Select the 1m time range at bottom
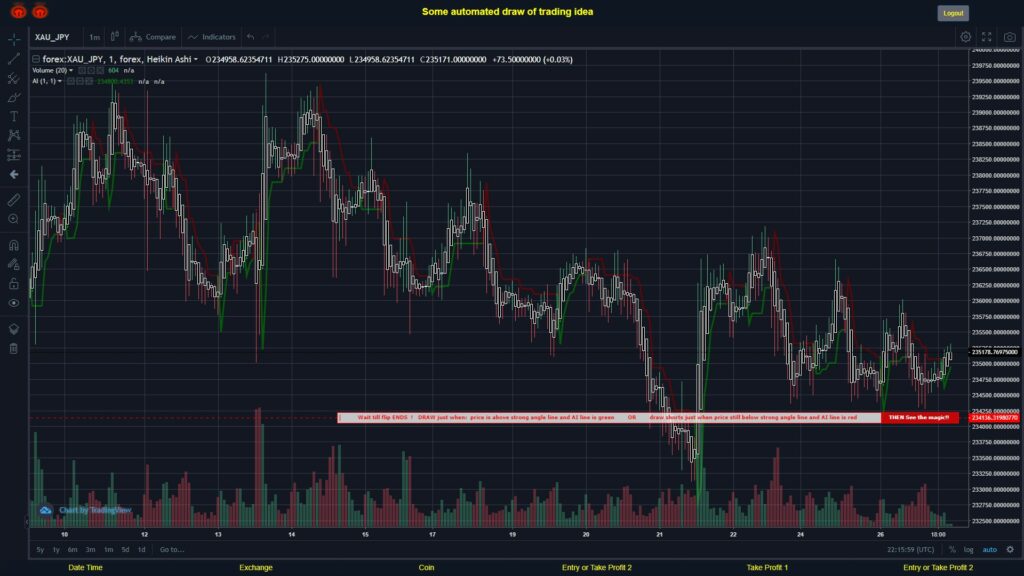1024x576 pixels. (x=108, y=550)
